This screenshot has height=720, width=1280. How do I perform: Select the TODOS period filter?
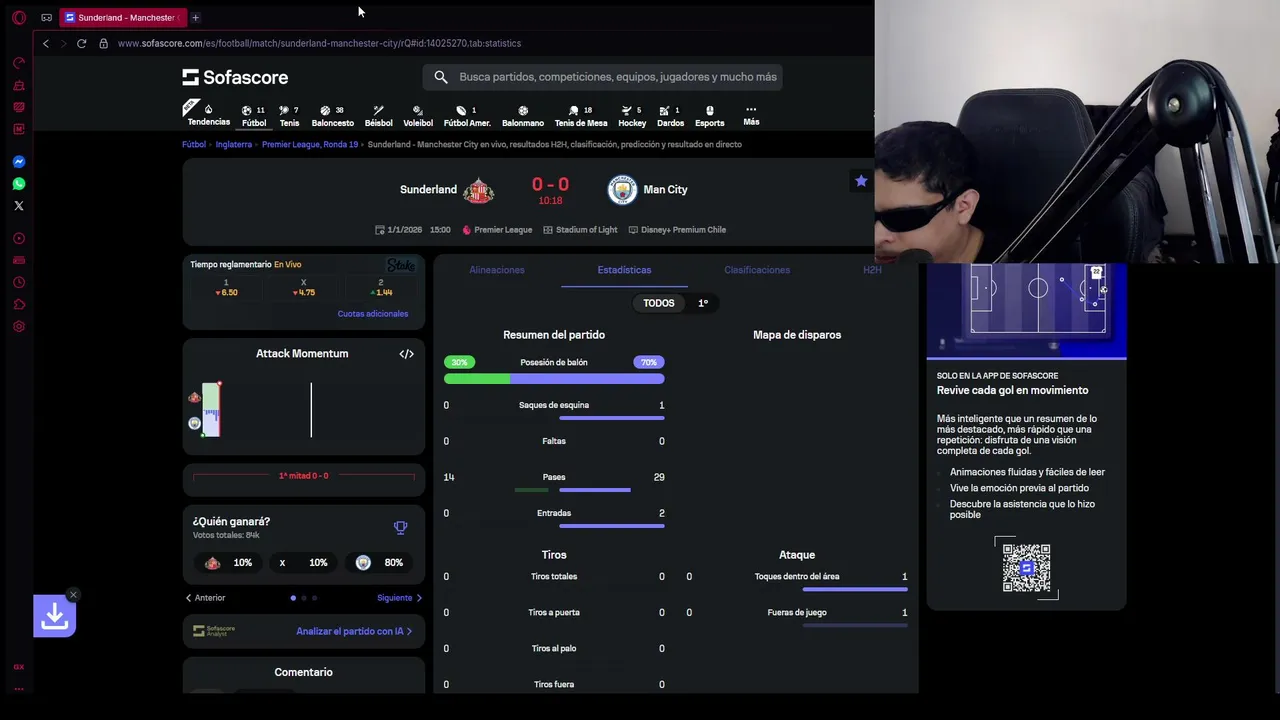pos(659,303)
